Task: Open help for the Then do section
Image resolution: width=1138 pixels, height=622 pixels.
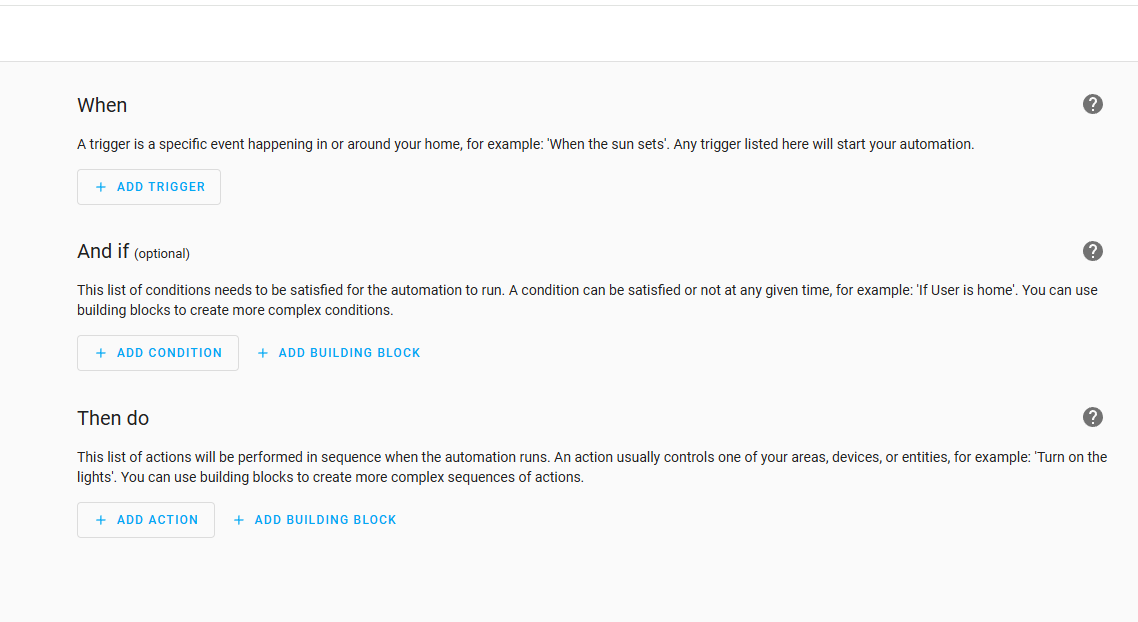Action: [1092, 417]
